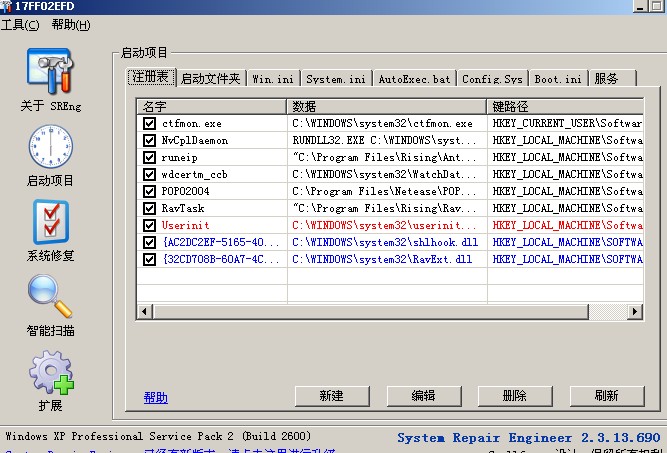Toggle the runeip entry checkbox

pos(149,157)
